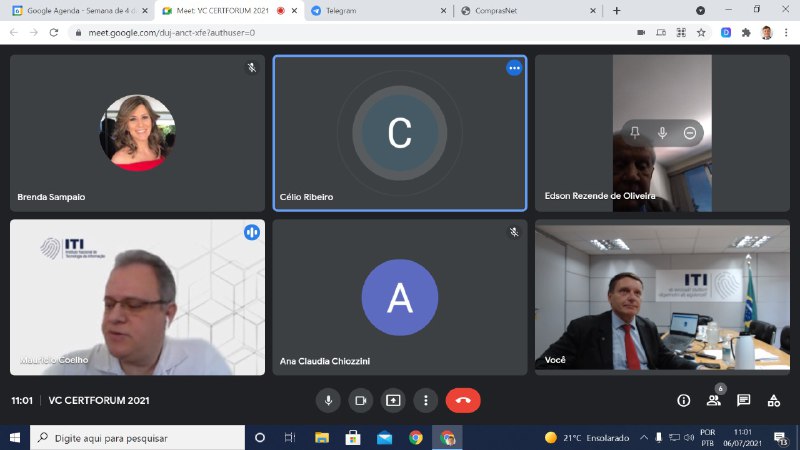This screenshot has height=450, width=800.
Task: Click the Present now screen share icon
Action: 394,400
